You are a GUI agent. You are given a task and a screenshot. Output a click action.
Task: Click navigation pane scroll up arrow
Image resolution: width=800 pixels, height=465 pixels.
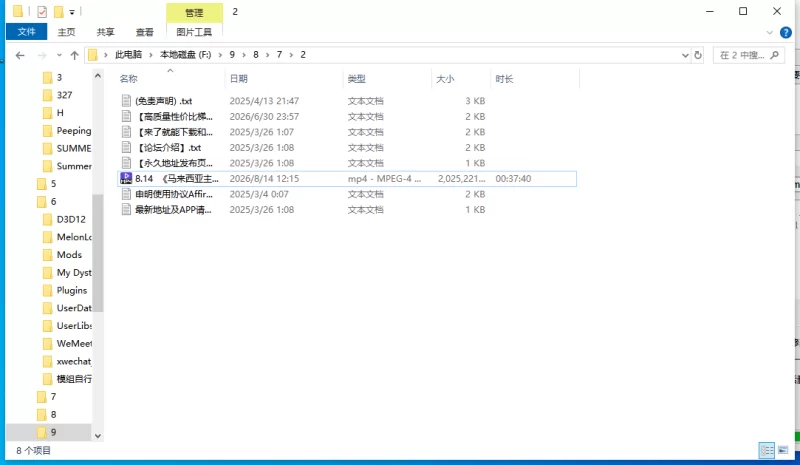tap(97, 76)
